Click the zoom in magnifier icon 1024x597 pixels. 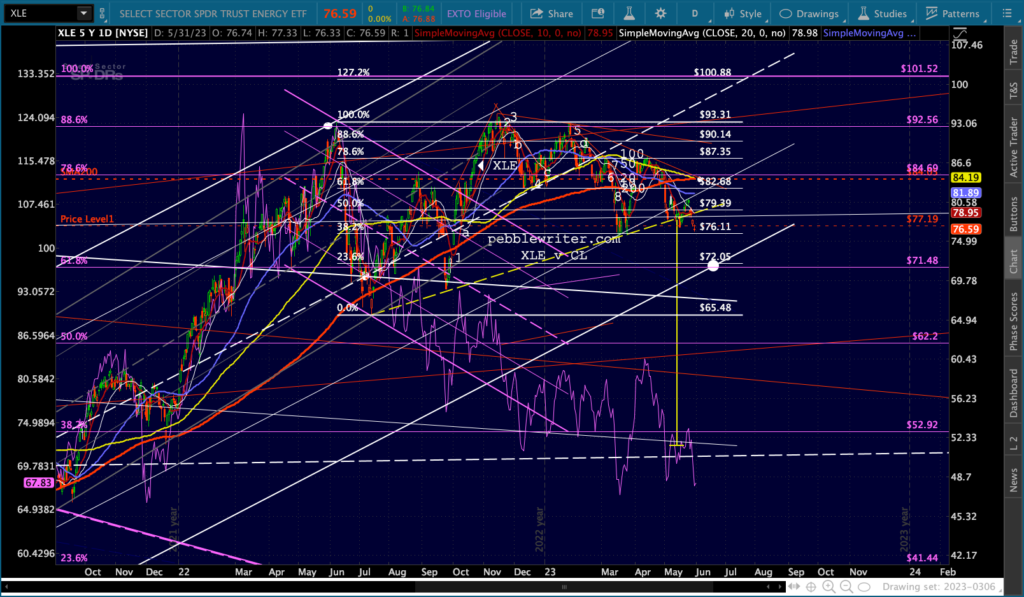pos(829,587)
